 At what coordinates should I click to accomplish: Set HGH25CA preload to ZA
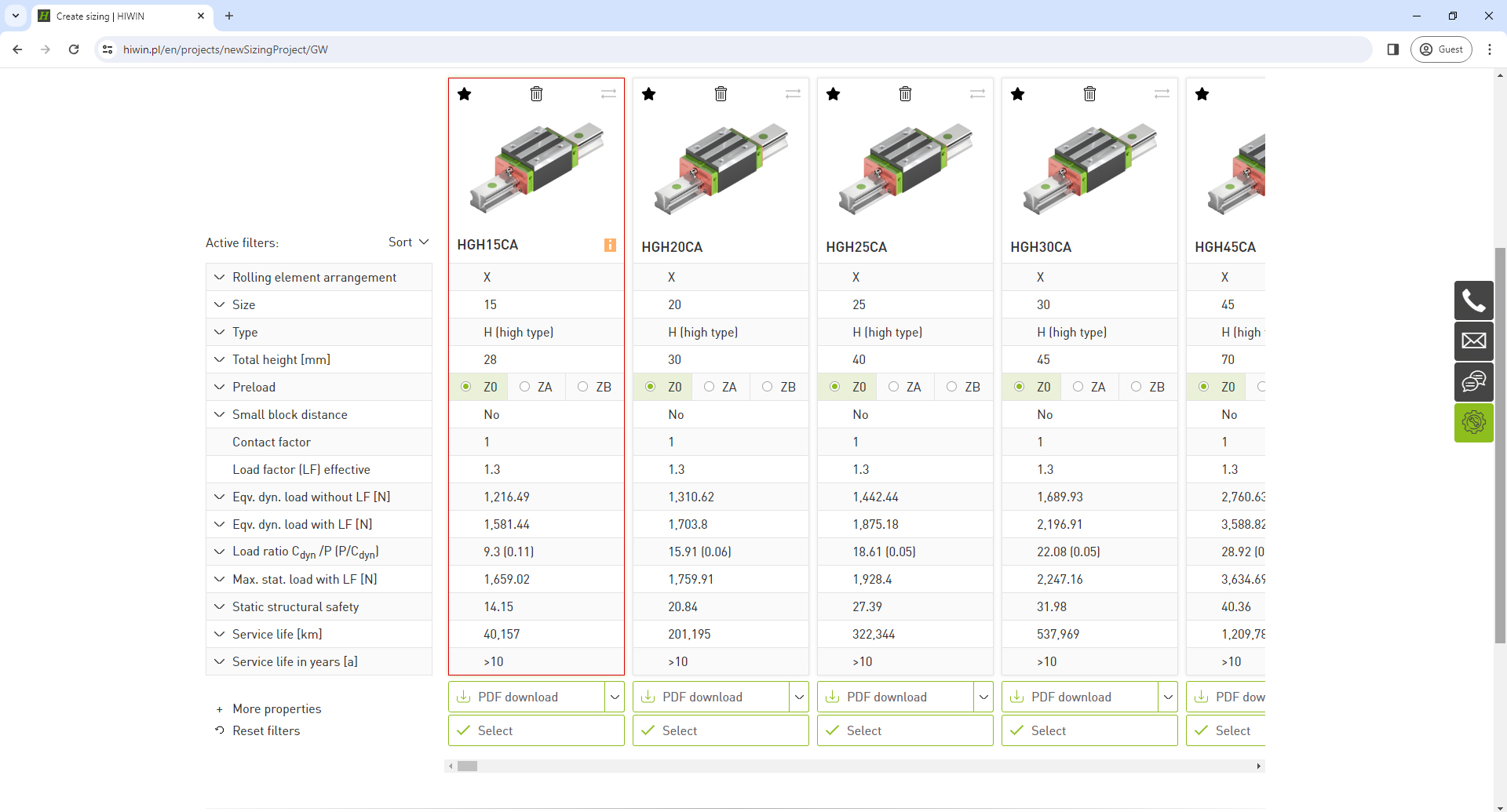pyautogui.click(x=893, y=387)
